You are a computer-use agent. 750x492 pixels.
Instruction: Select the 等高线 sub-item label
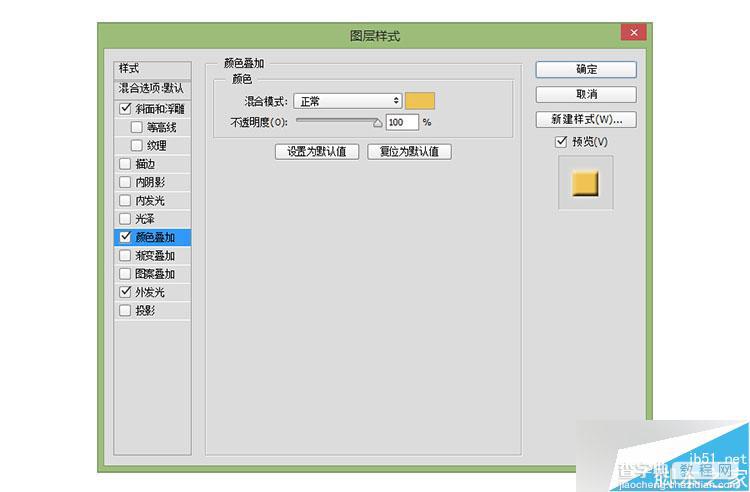(x=162, y=127)
